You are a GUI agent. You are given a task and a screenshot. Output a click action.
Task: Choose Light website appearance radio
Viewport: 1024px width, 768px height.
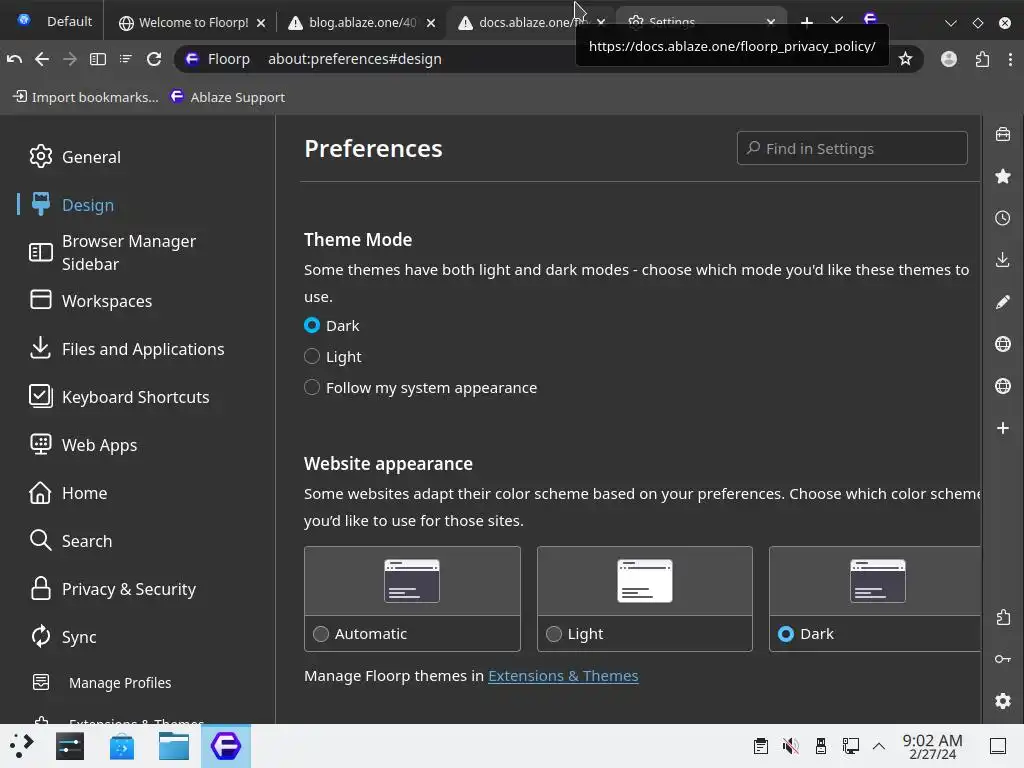tap(554, 633)
